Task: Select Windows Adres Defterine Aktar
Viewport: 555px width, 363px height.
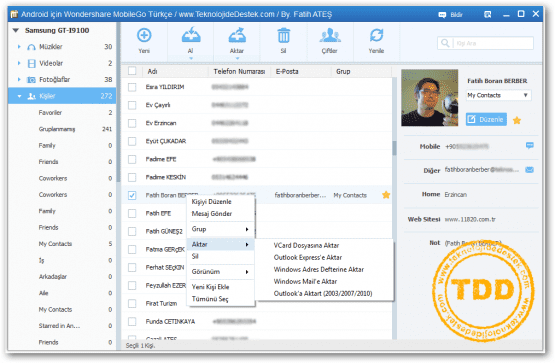Action: [x=324, y=270]
